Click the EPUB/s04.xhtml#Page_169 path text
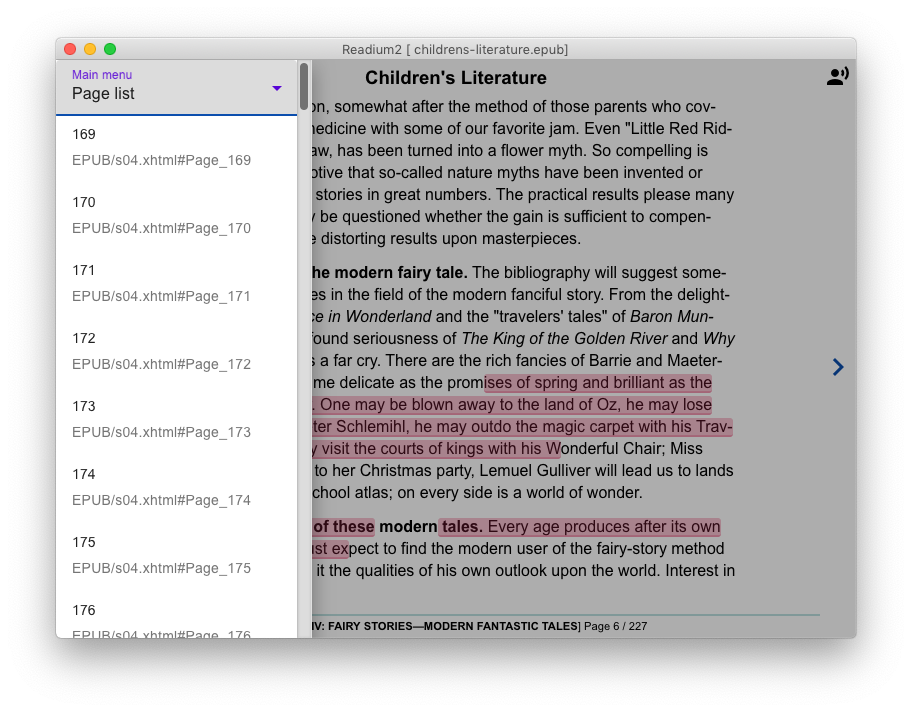This screenshot has width=912, height=712. point(161,160)
